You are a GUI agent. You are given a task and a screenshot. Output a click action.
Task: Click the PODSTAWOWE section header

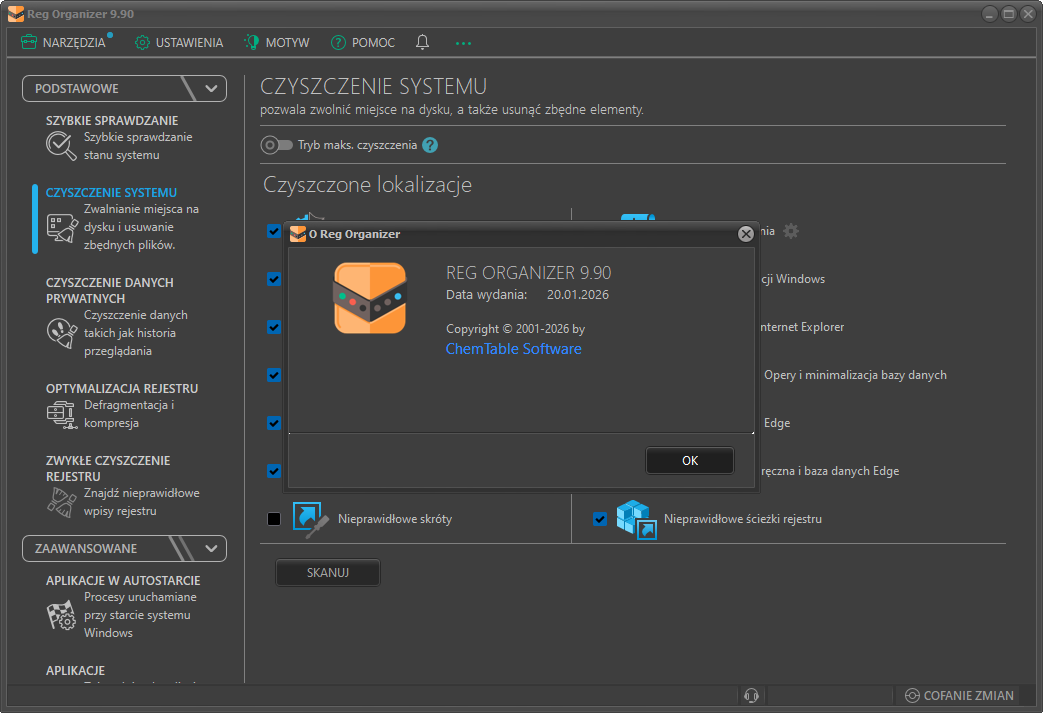pos(124,88)
